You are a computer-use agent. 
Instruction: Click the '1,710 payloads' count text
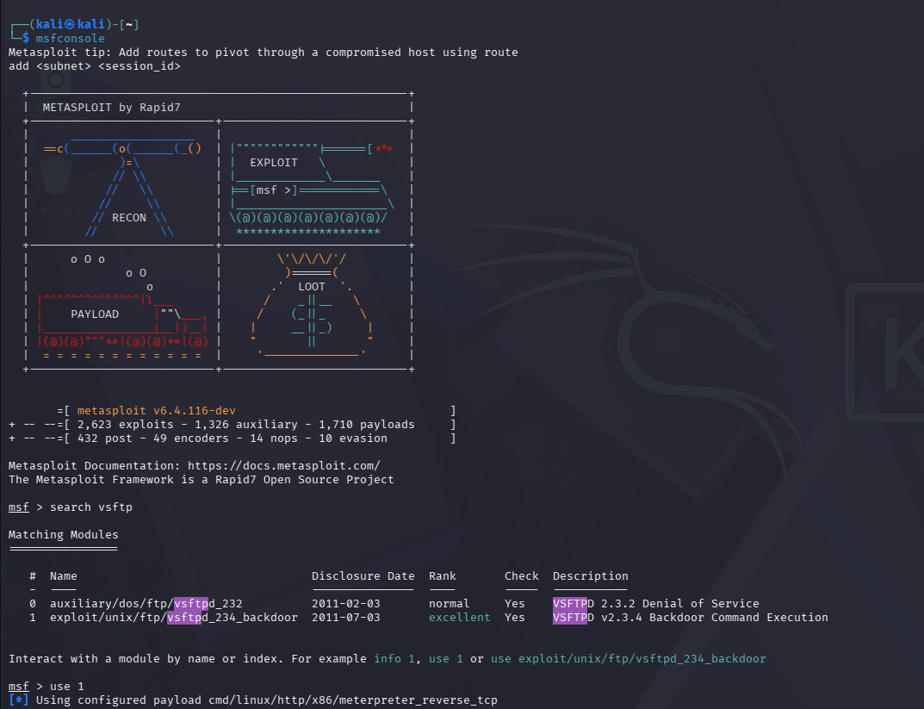coord(367,424)
